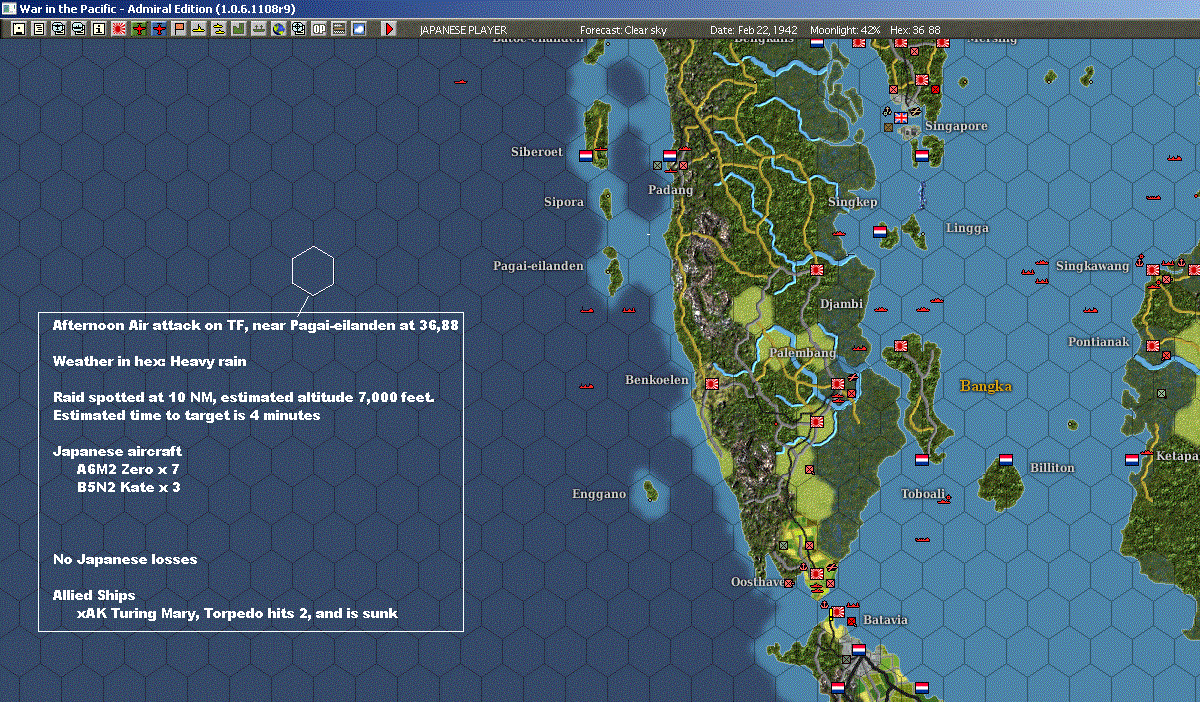Click the red play arrow in toolbar
Image resolution: width=1200 pixels, height=702 pixels.
pos(389,29)
